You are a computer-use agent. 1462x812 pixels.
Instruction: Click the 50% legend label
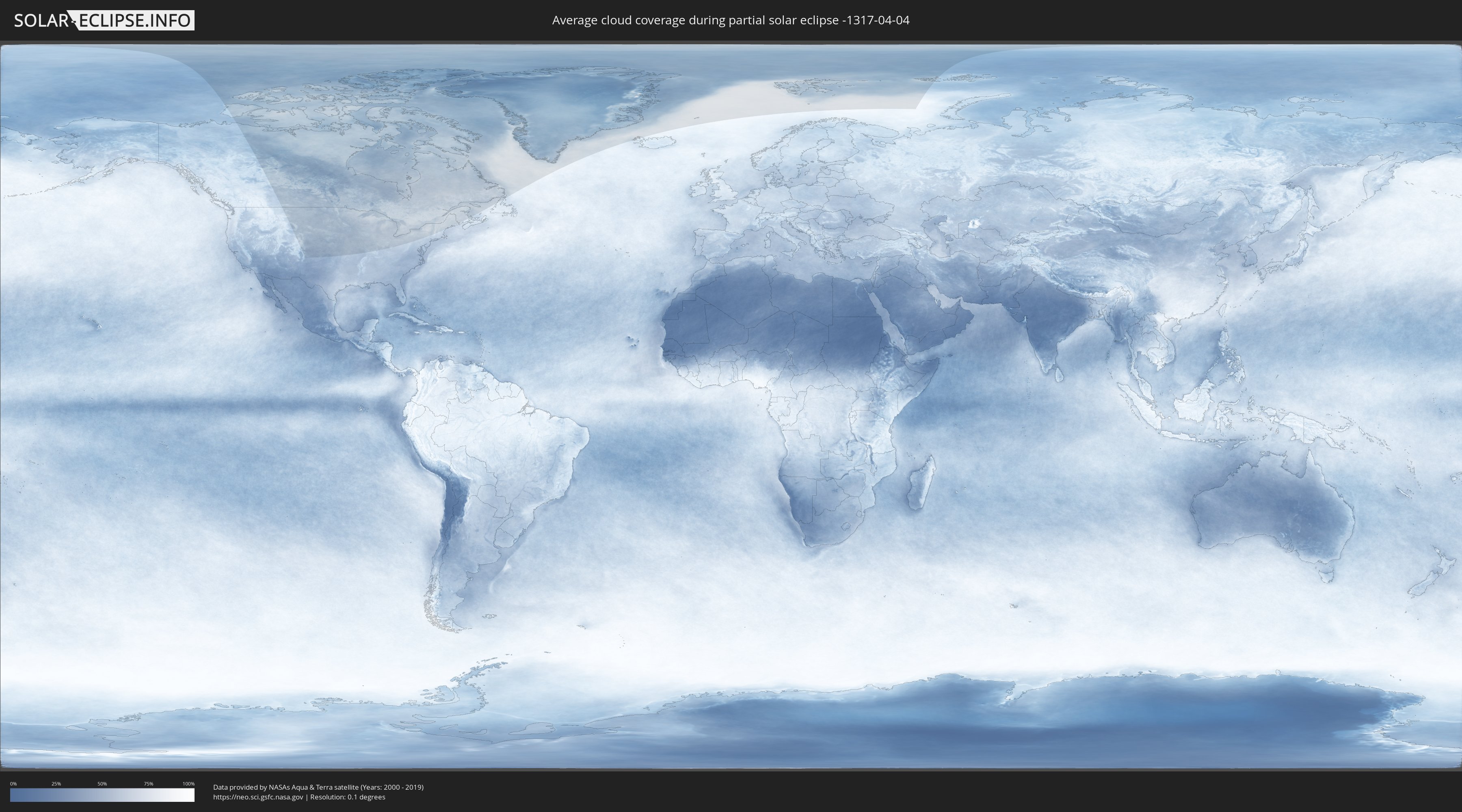[102, 784]
